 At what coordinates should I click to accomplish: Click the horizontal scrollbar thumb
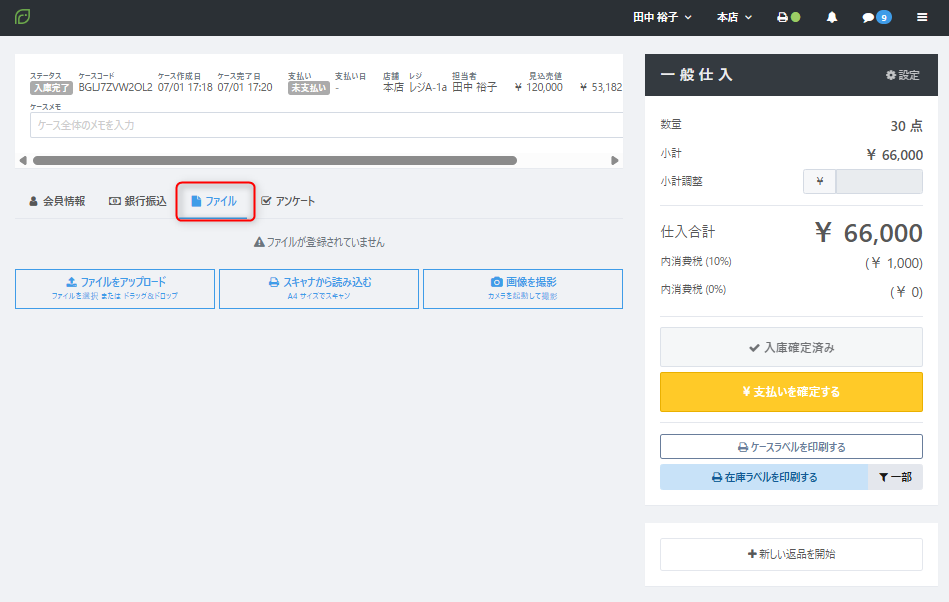pos(275,160)
